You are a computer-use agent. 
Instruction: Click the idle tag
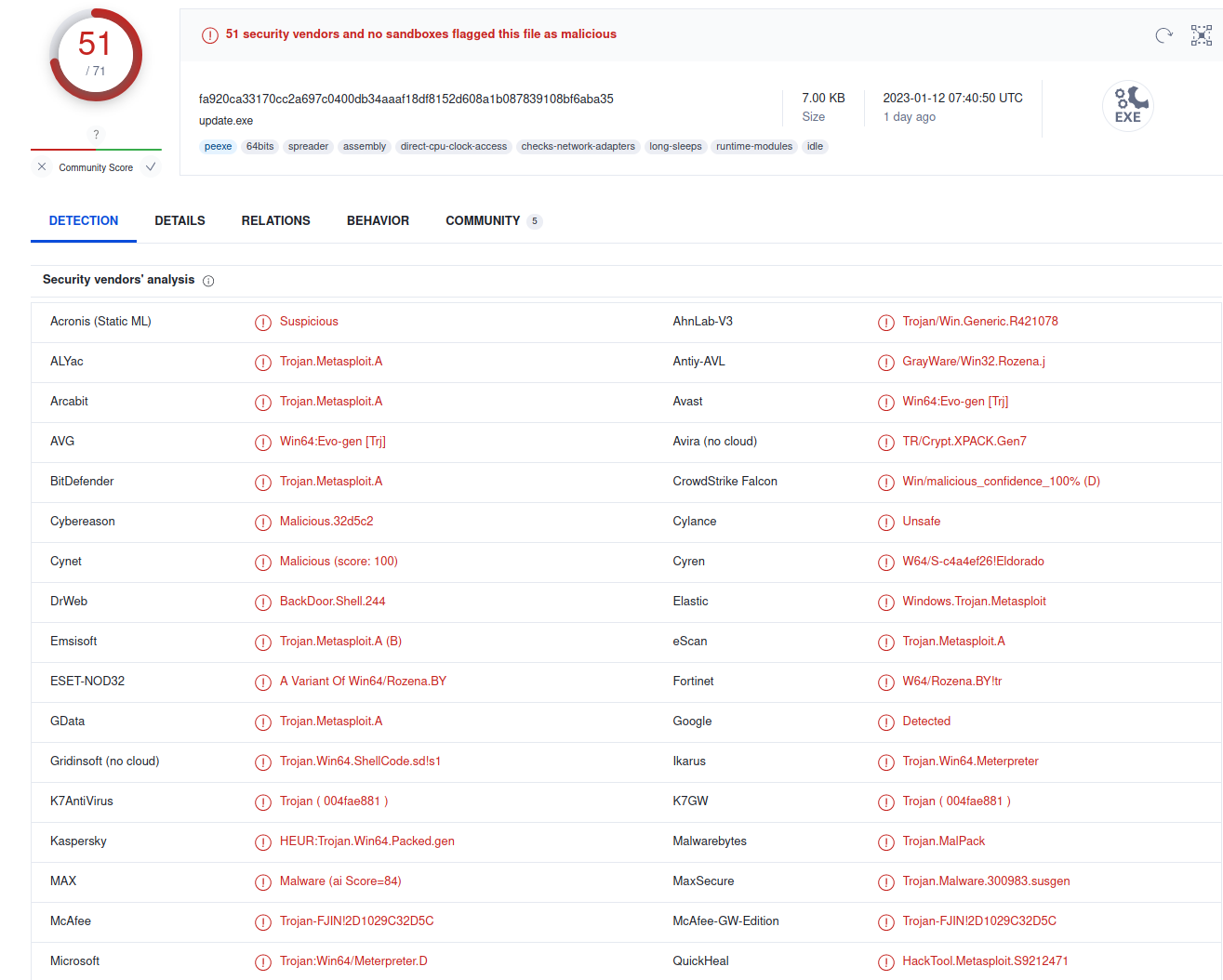click(816, 147)
